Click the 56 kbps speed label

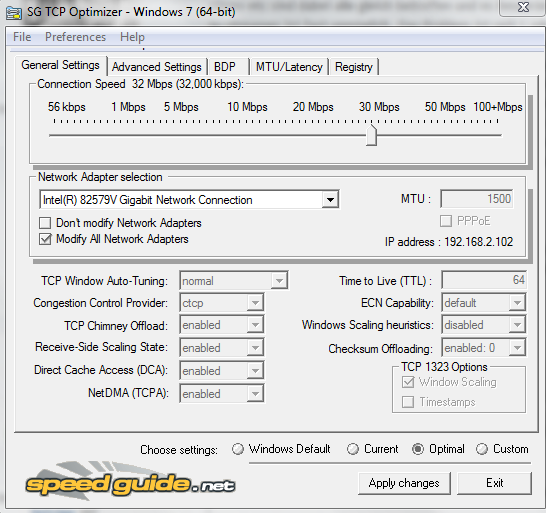[67, 107]
